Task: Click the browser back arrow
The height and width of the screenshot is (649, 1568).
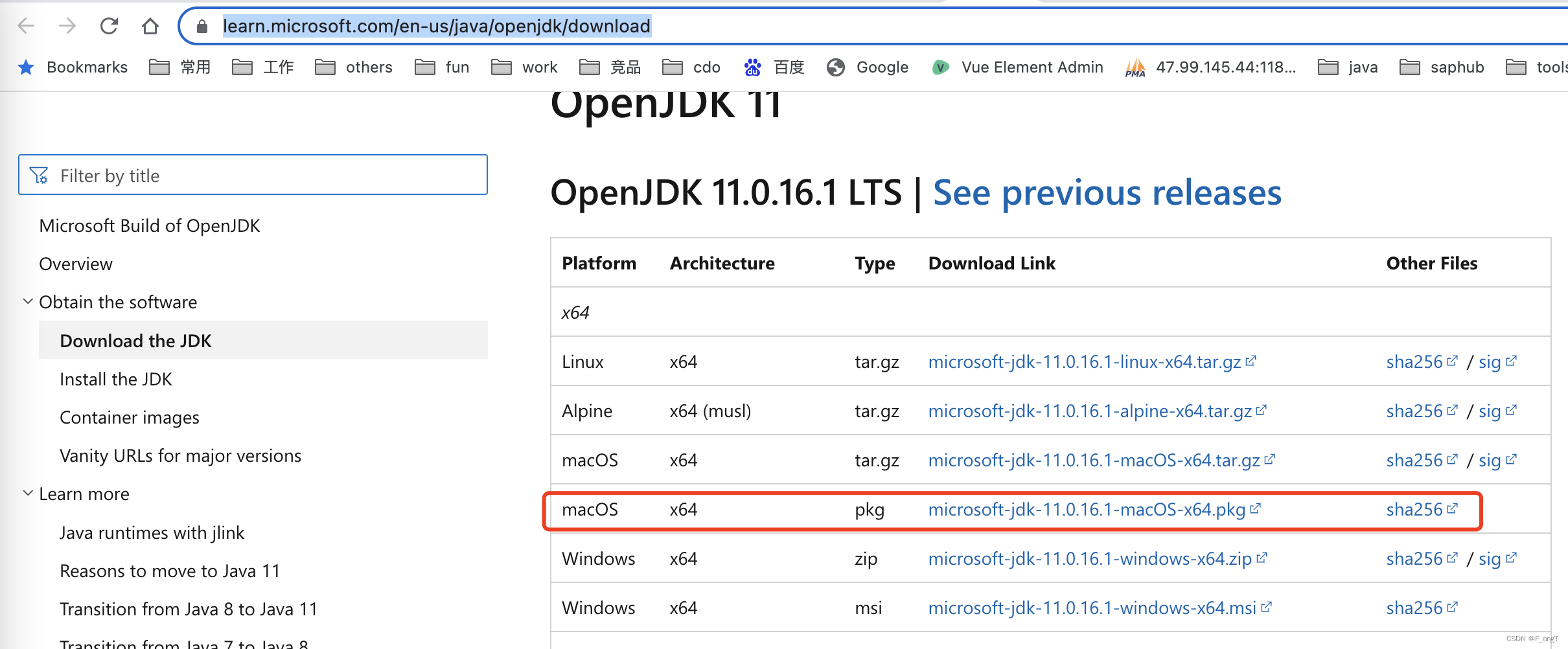Action: [26, 26]
